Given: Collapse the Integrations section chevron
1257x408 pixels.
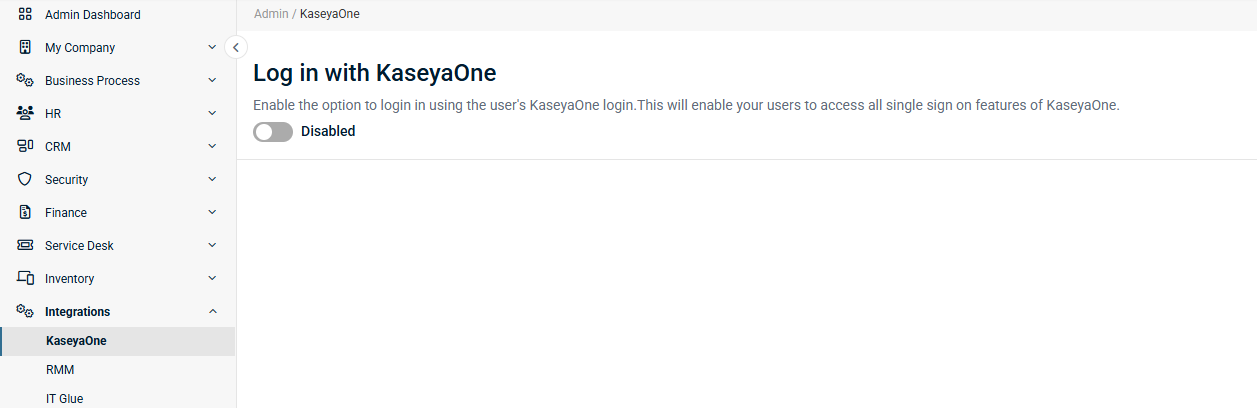Looking at the screenshot, I should tap(212, 312).
